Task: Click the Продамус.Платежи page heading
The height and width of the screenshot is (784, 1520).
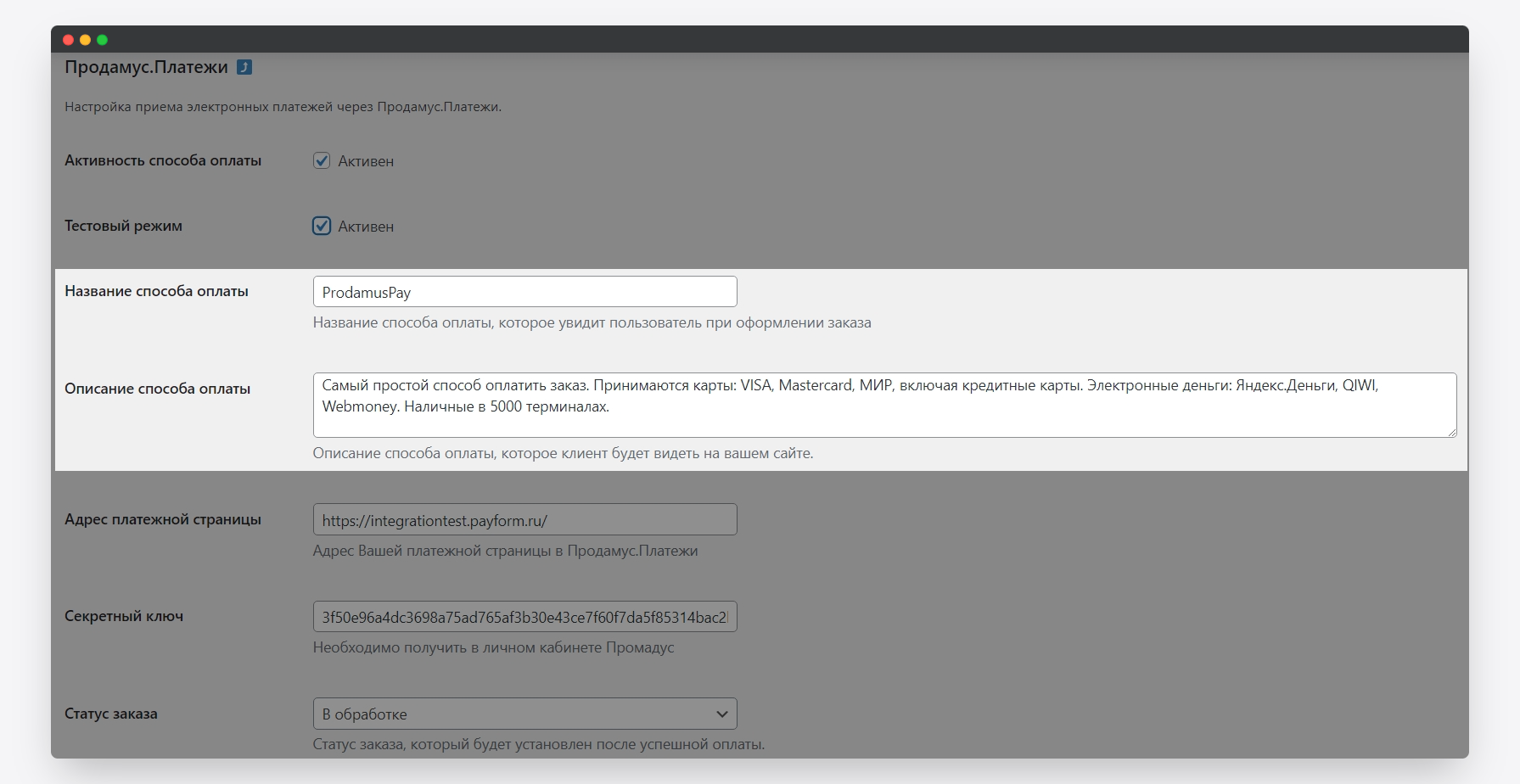Action: pyautogui.click(x=146, y=67)
